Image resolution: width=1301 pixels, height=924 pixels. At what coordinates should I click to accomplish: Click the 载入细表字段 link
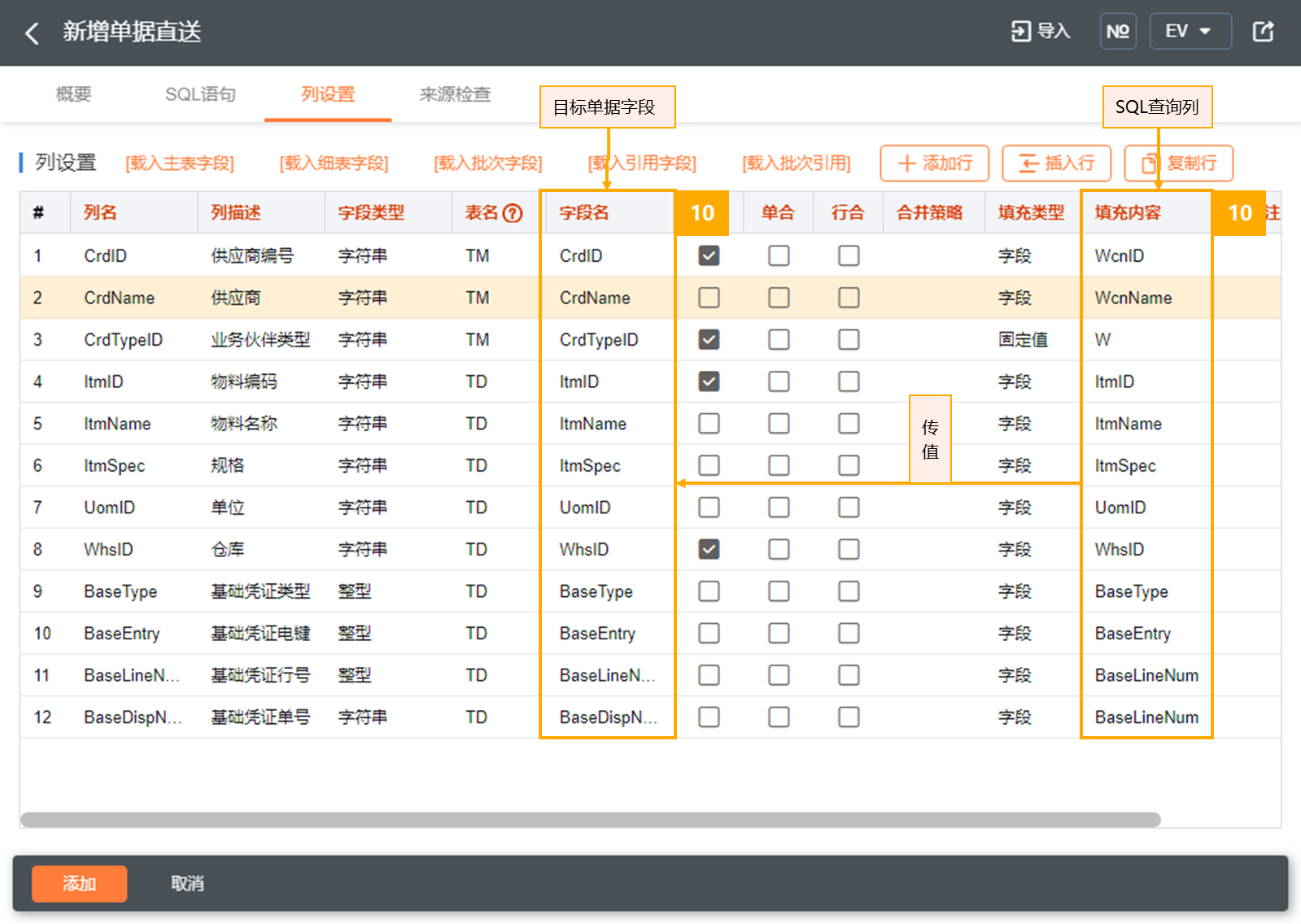tap(334, 163)
